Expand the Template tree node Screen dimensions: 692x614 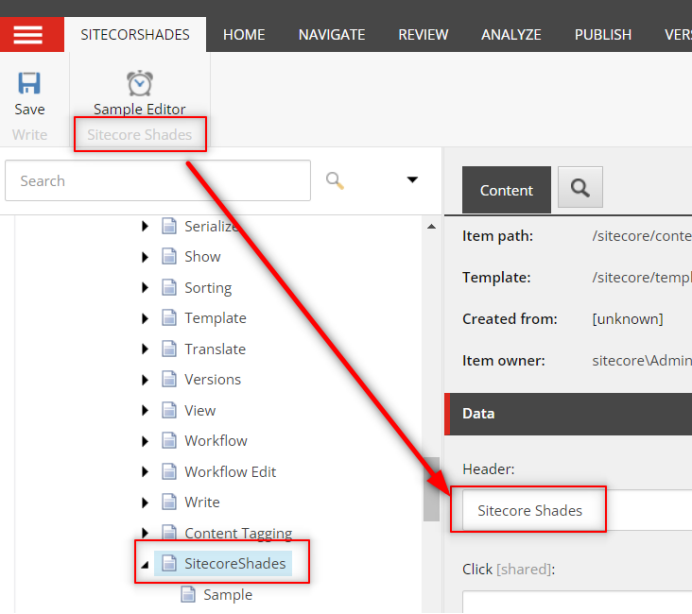point(145,318)
